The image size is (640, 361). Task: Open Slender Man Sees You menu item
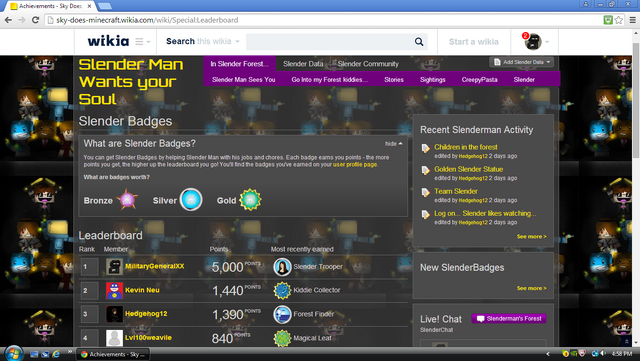click(x=243, y=80)
